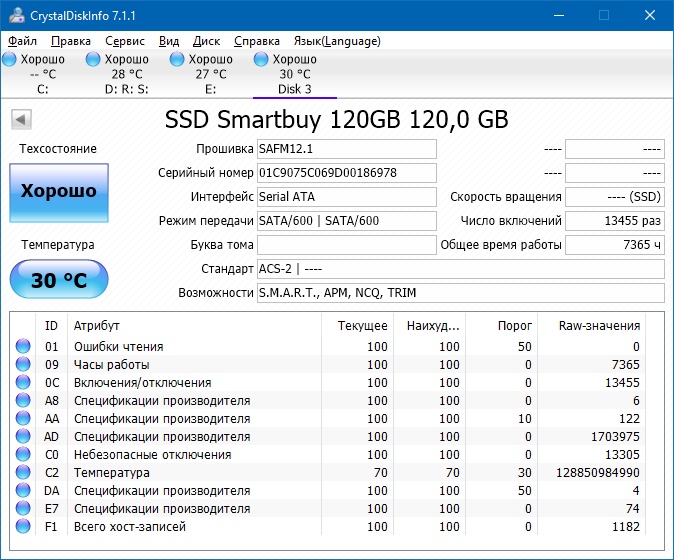Open the Файл menu

point(22,41)
